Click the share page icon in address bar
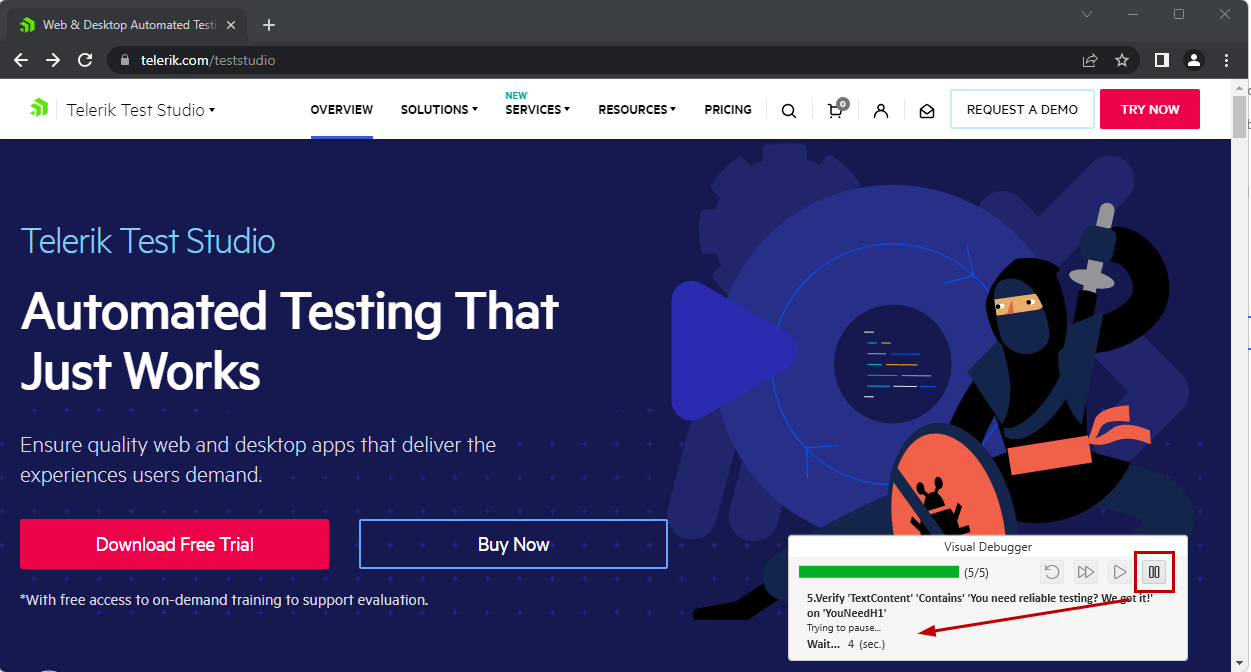The height and width of the screenshot is (672, 1251). pos(1090,60)
